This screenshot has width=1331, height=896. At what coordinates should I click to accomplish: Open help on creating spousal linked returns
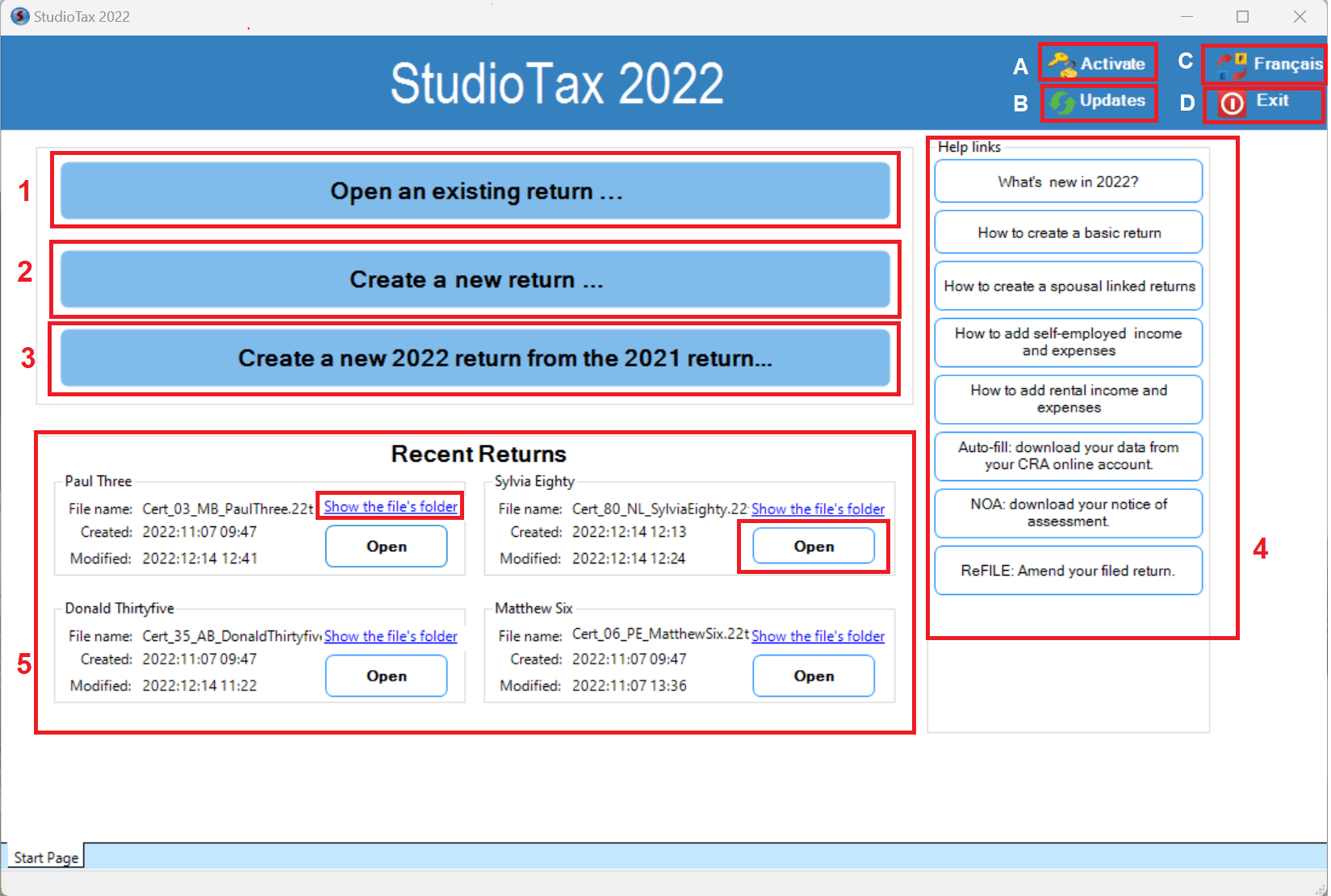(x=1068, y=286)
